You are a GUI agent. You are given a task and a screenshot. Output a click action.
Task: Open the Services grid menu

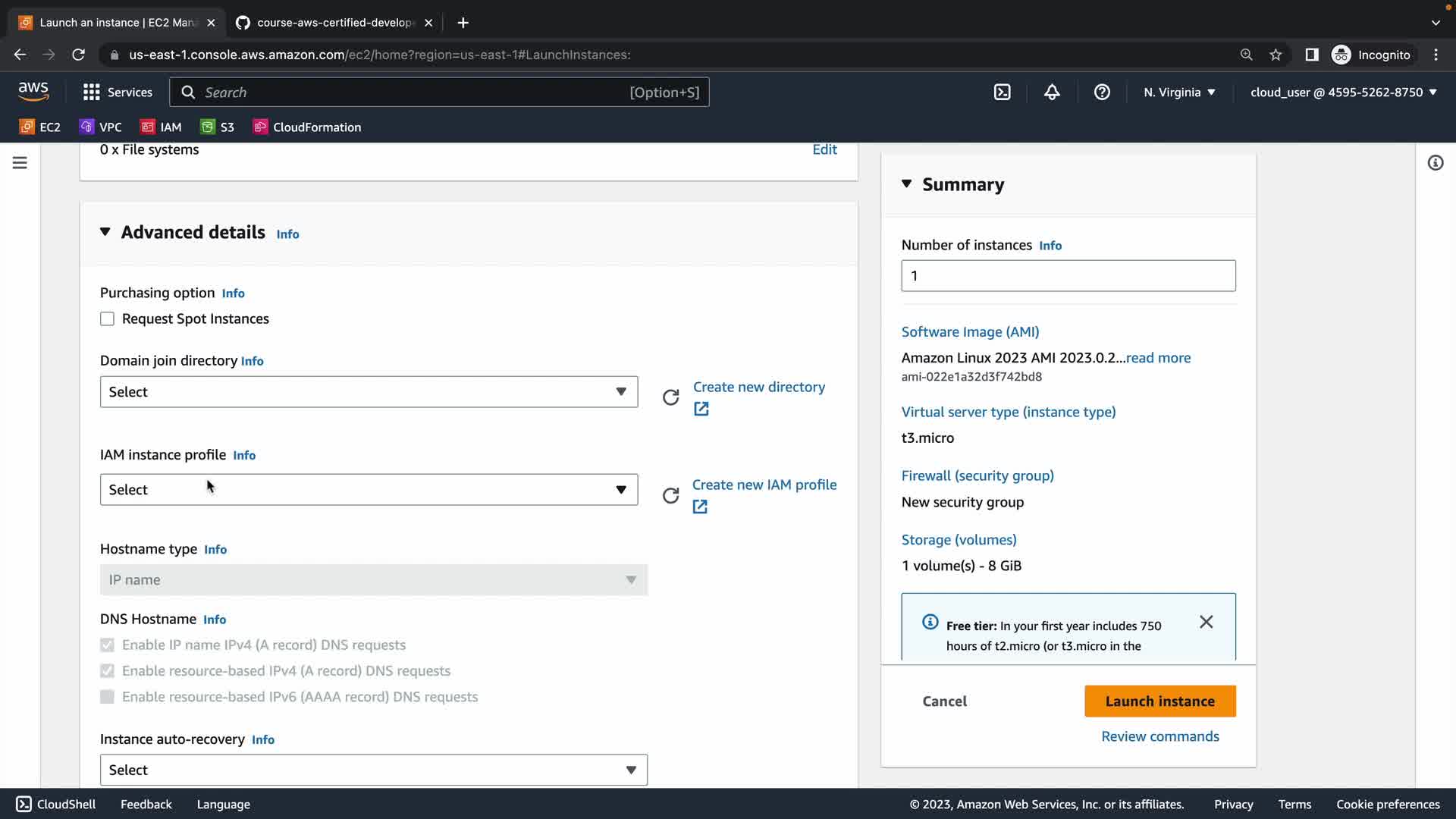click(92, 93)
